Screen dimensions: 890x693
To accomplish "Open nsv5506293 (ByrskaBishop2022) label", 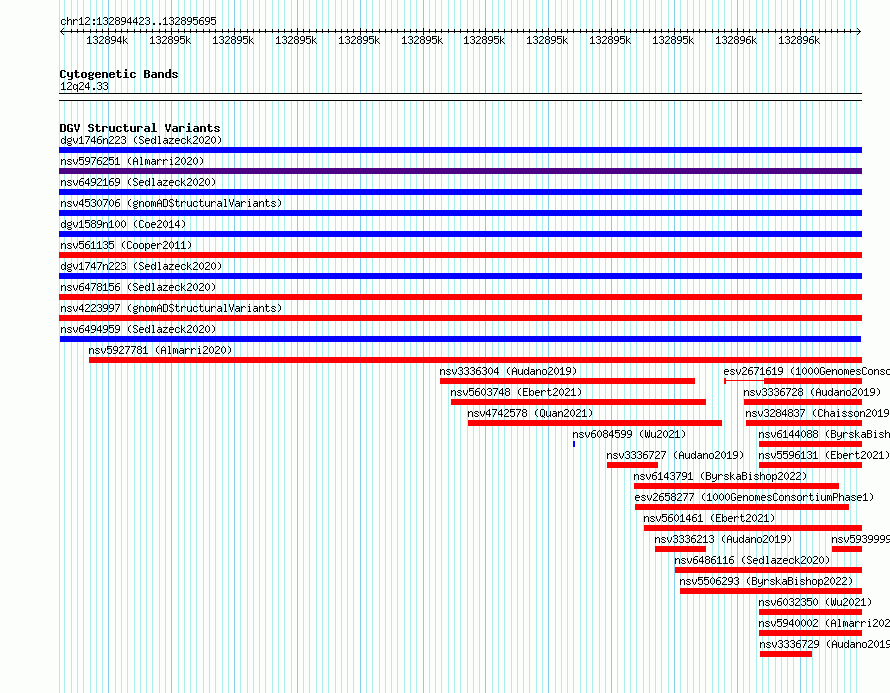I will click(766, 581).
